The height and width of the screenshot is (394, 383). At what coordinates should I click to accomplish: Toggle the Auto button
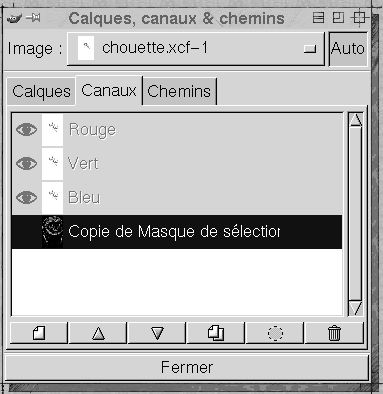coord(348,49)
